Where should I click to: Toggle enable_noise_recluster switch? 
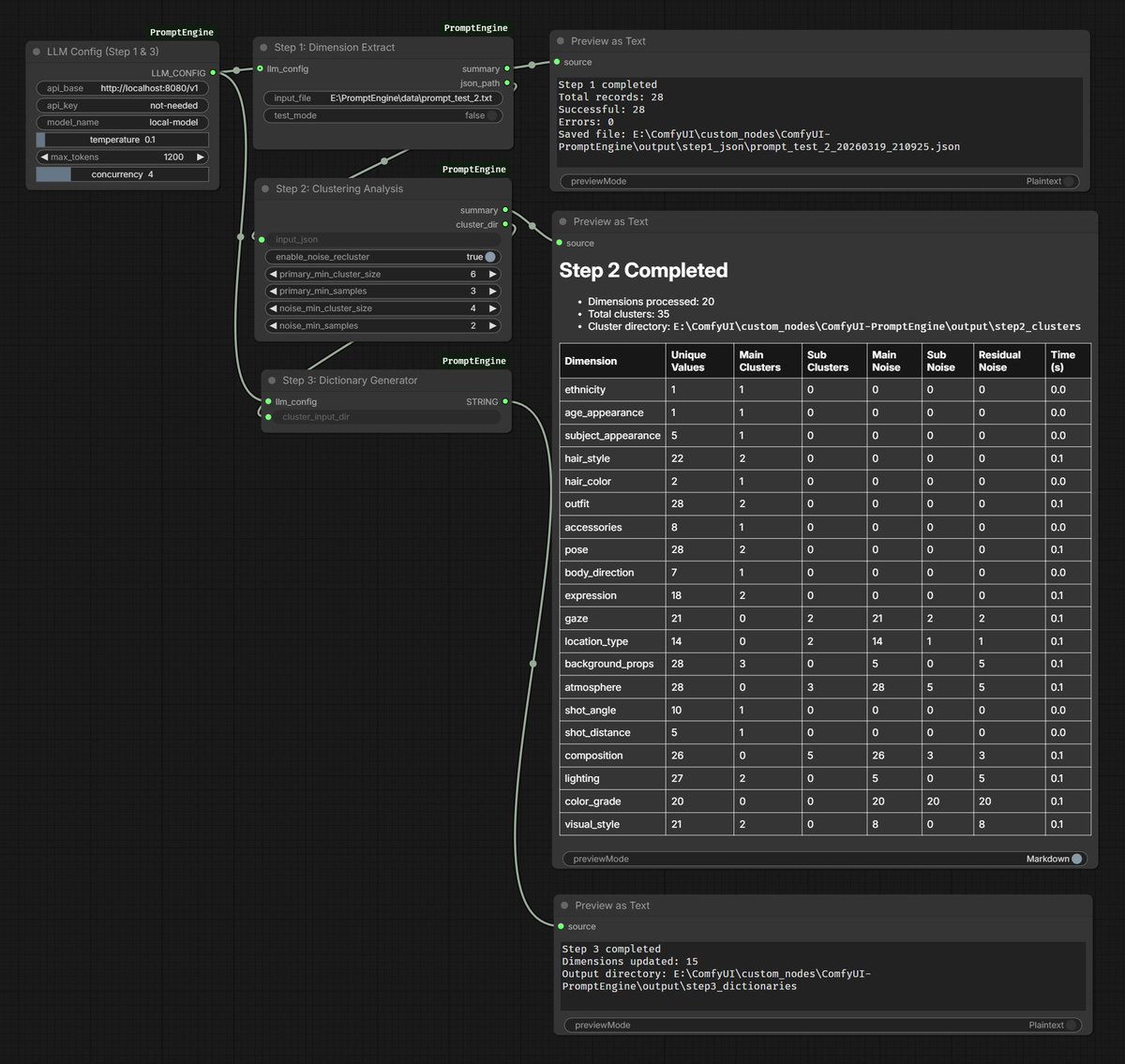point(490,257)
